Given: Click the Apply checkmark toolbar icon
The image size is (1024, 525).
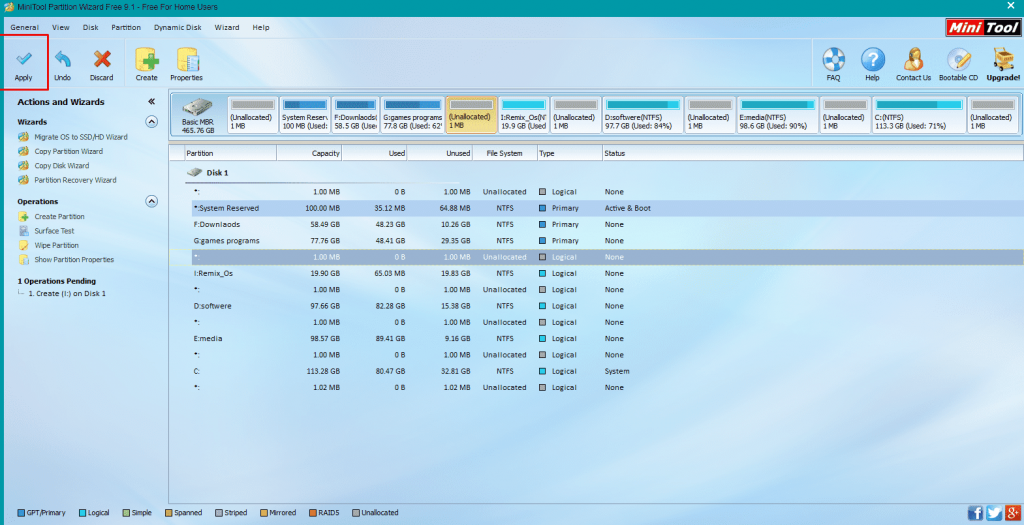Looking at the screenshot, I should (x=24, y=59).
